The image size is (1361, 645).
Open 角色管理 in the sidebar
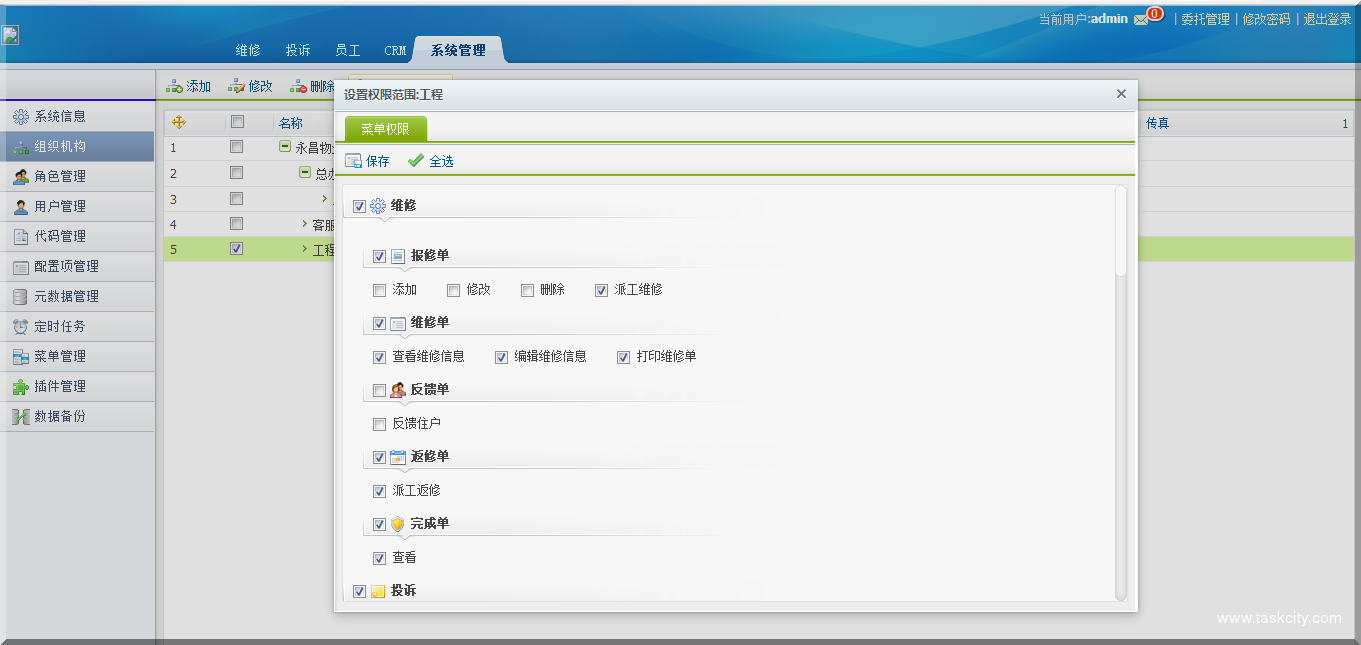pyautogui.click(x=60, y=176)
